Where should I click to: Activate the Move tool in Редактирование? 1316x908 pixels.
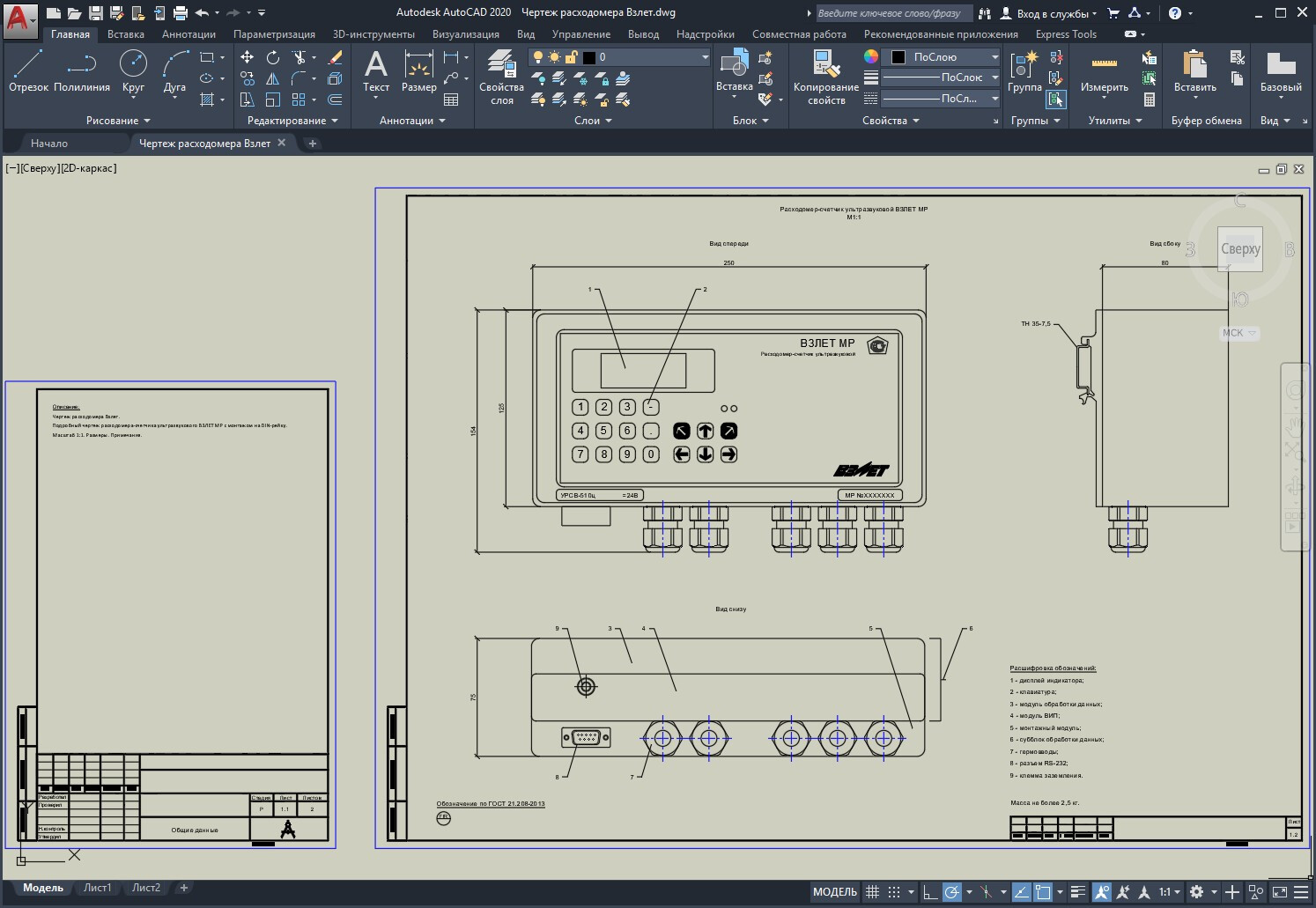(x=248, y=57)
